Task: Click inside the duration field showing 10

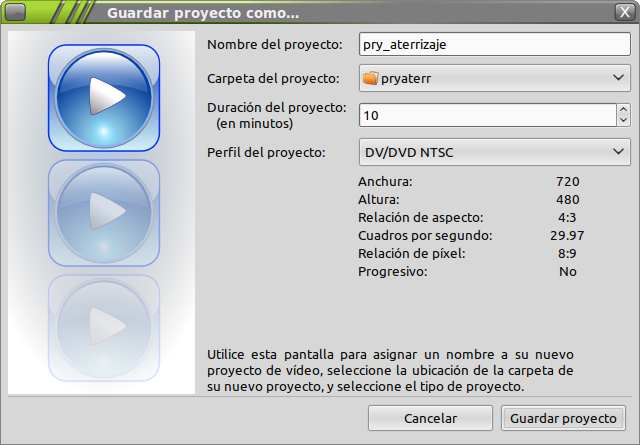Action: [x=486, y=115]
